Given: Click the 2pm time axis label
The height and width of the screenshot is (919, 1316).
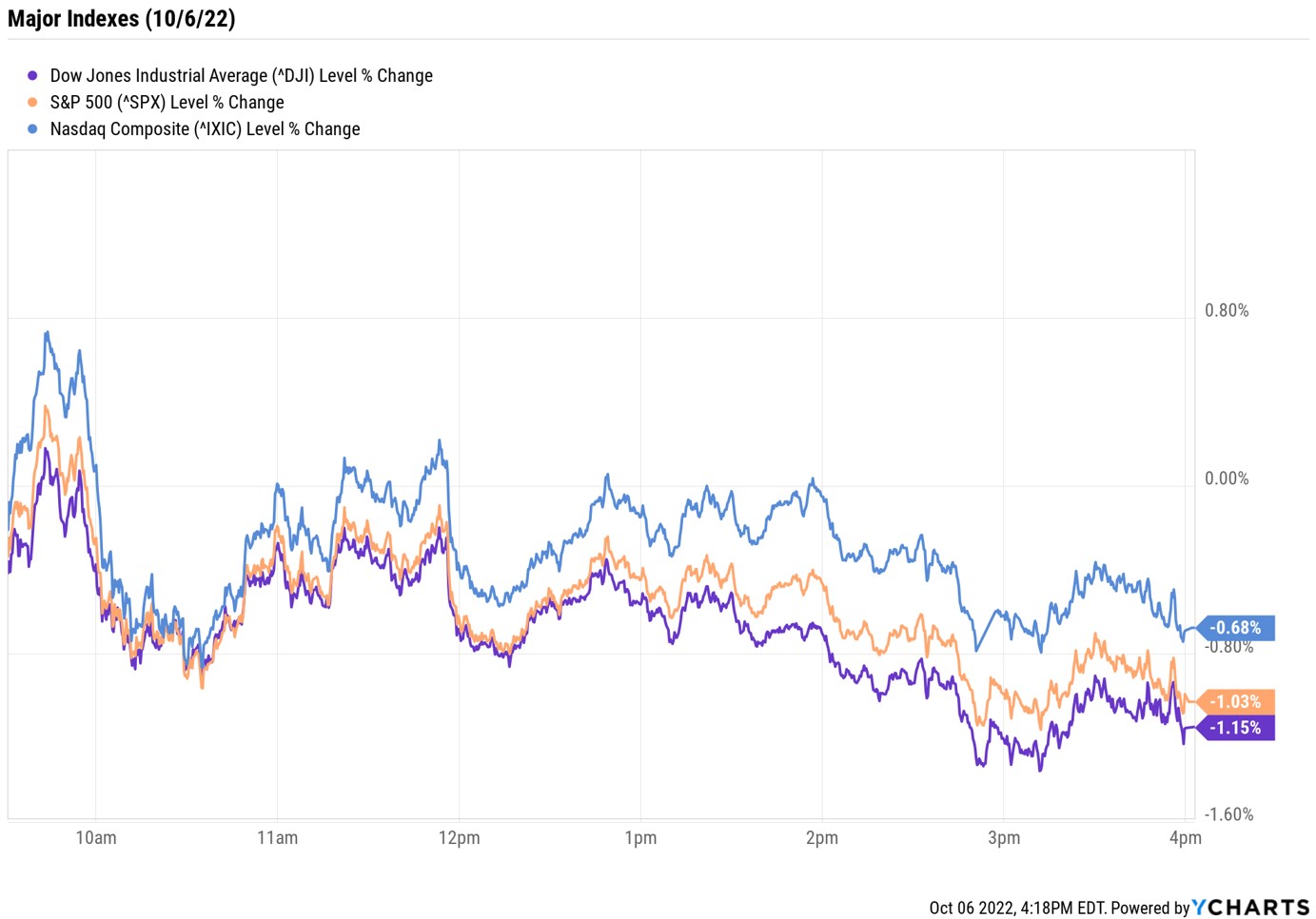Looking at the screenshot, I should tap(822, 838).
